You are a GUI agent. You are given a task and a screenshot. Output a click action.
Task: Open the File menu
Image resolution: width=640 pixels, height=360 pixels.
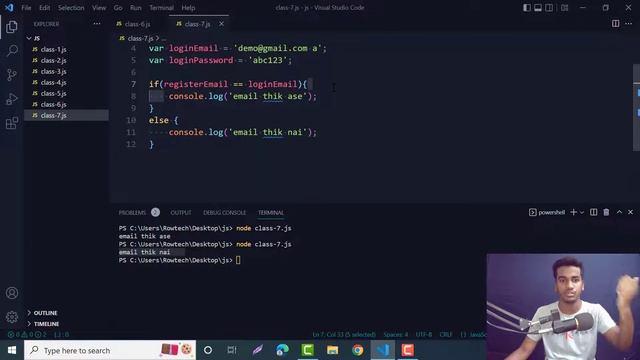(x=26, y=8)
